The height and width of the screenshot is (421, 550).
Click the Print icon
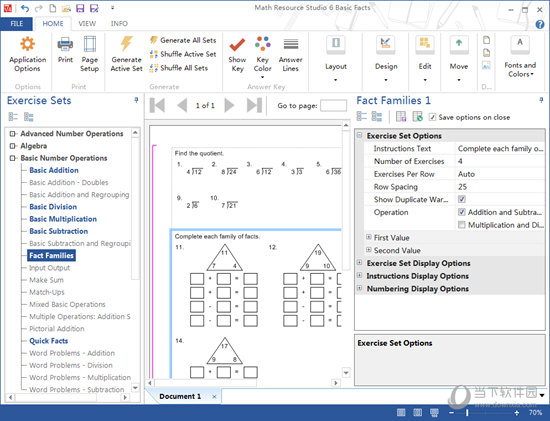click(65, 45)
